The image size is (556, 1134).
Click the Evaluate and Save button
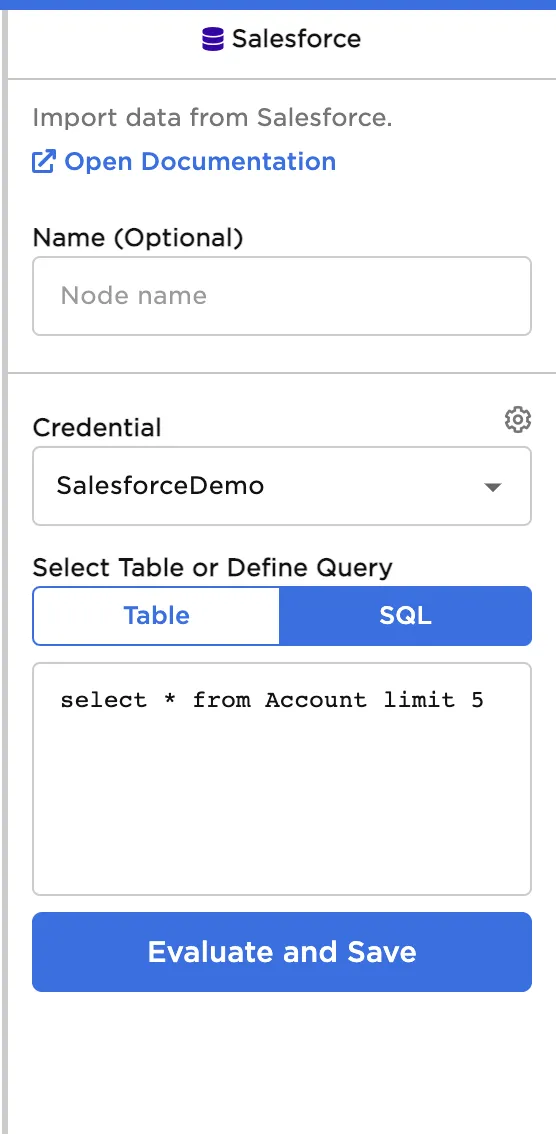click(x=282, y=952)
